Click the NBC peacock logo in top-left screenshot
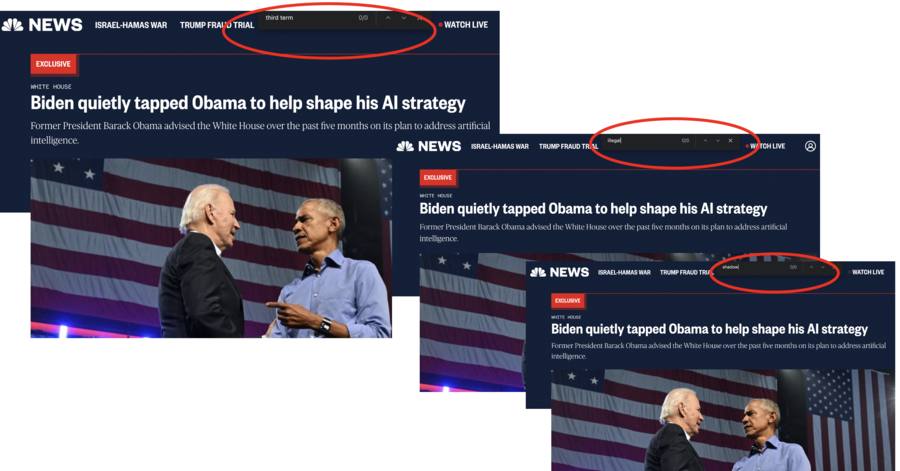Viewport: 900px width, 471px height. (x=12, y=25)
